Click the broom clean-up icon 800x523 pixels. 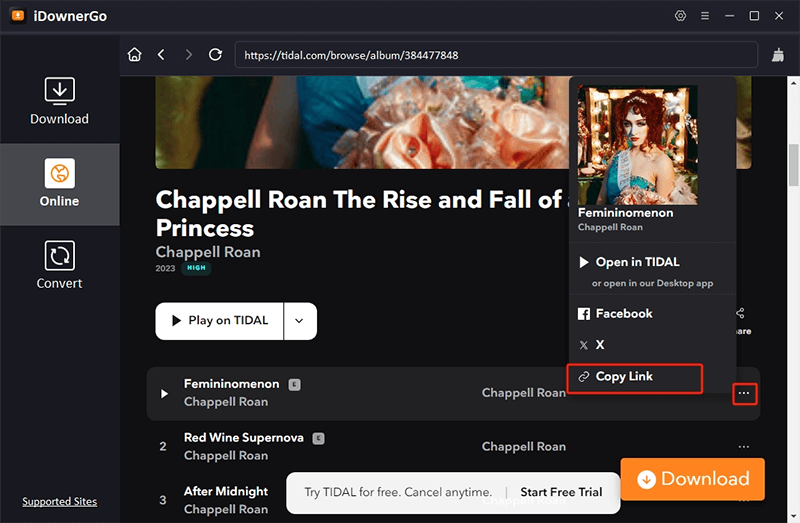(x=778, y=55)
